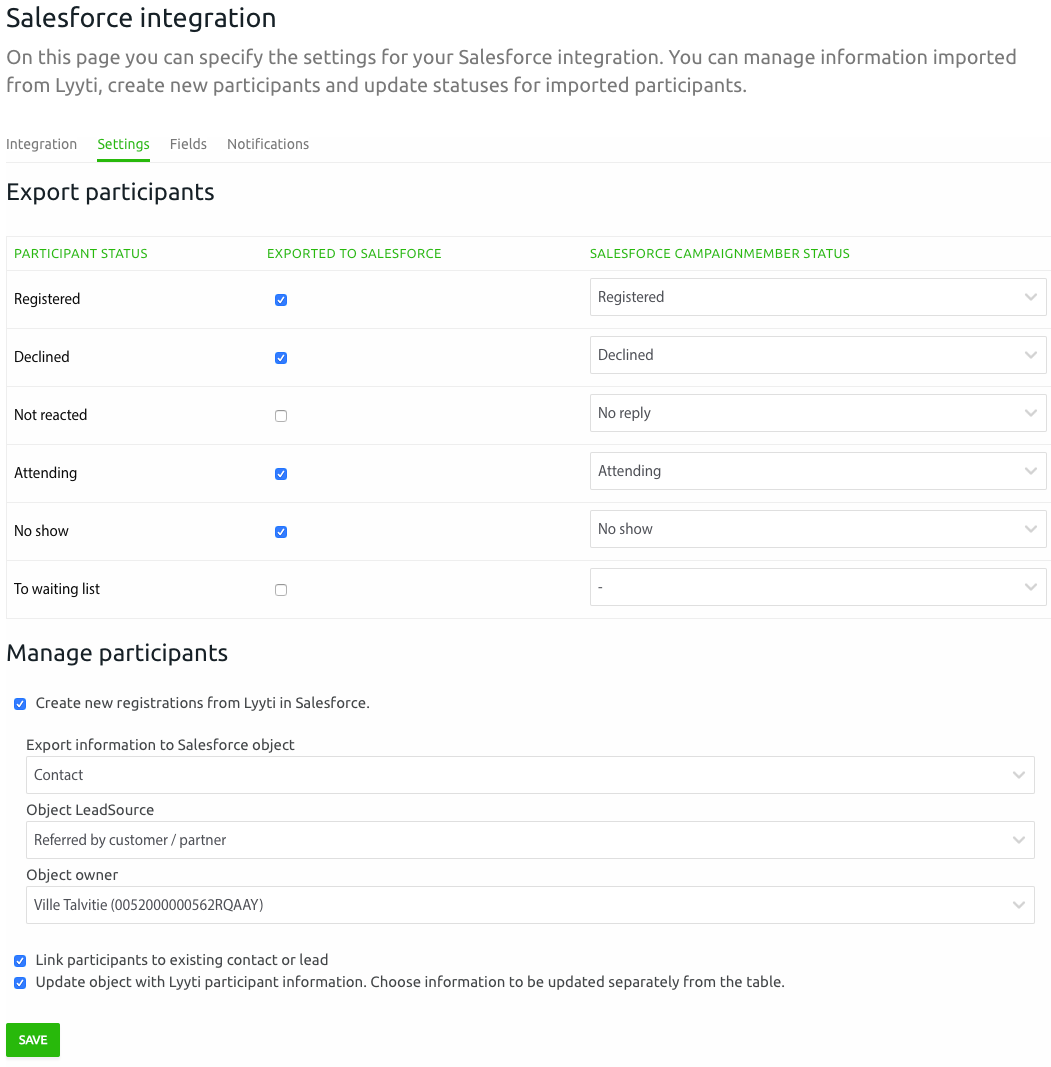Enable export for To waiting list
This screenshot has width=1051, height=1067.
click(281, 590)
